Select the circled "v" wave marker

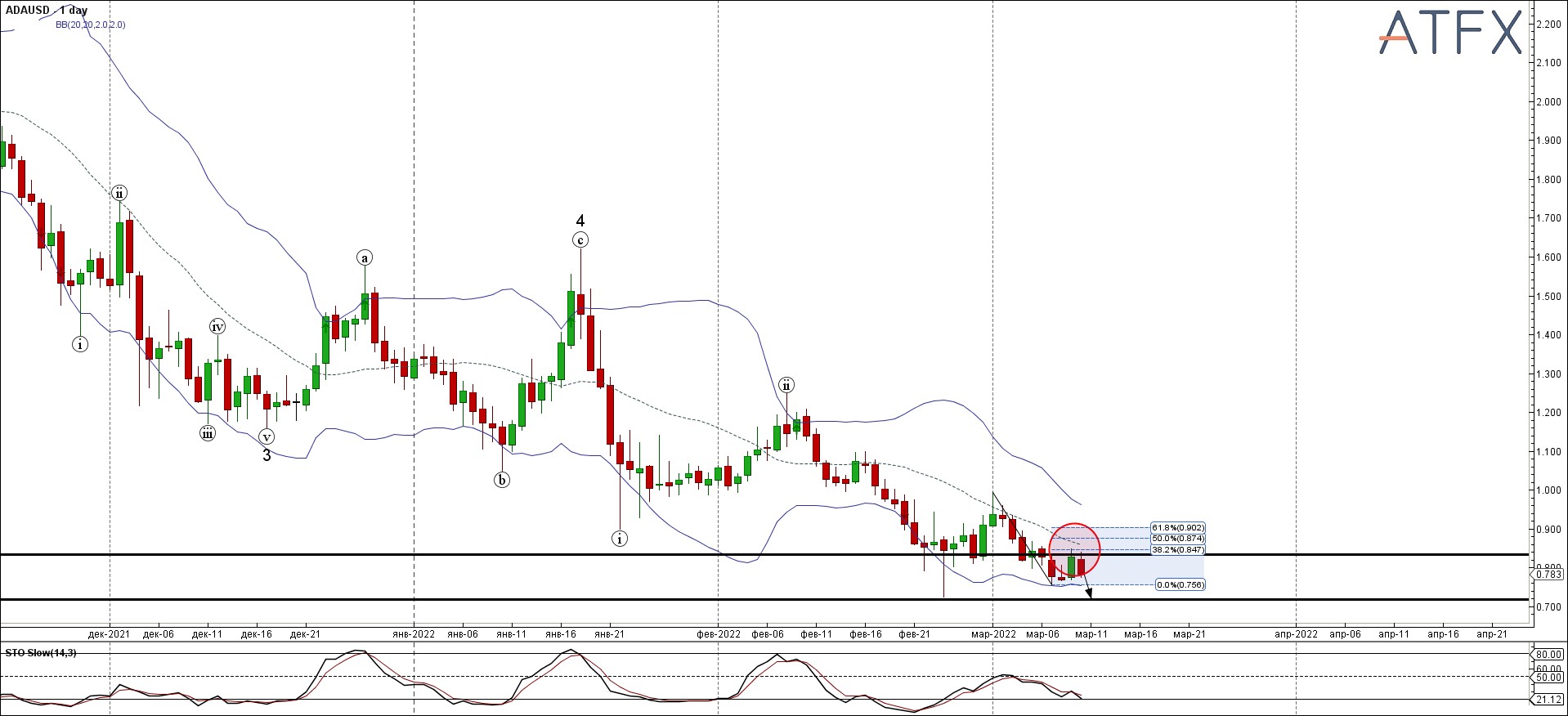click(x=267, y=436)
